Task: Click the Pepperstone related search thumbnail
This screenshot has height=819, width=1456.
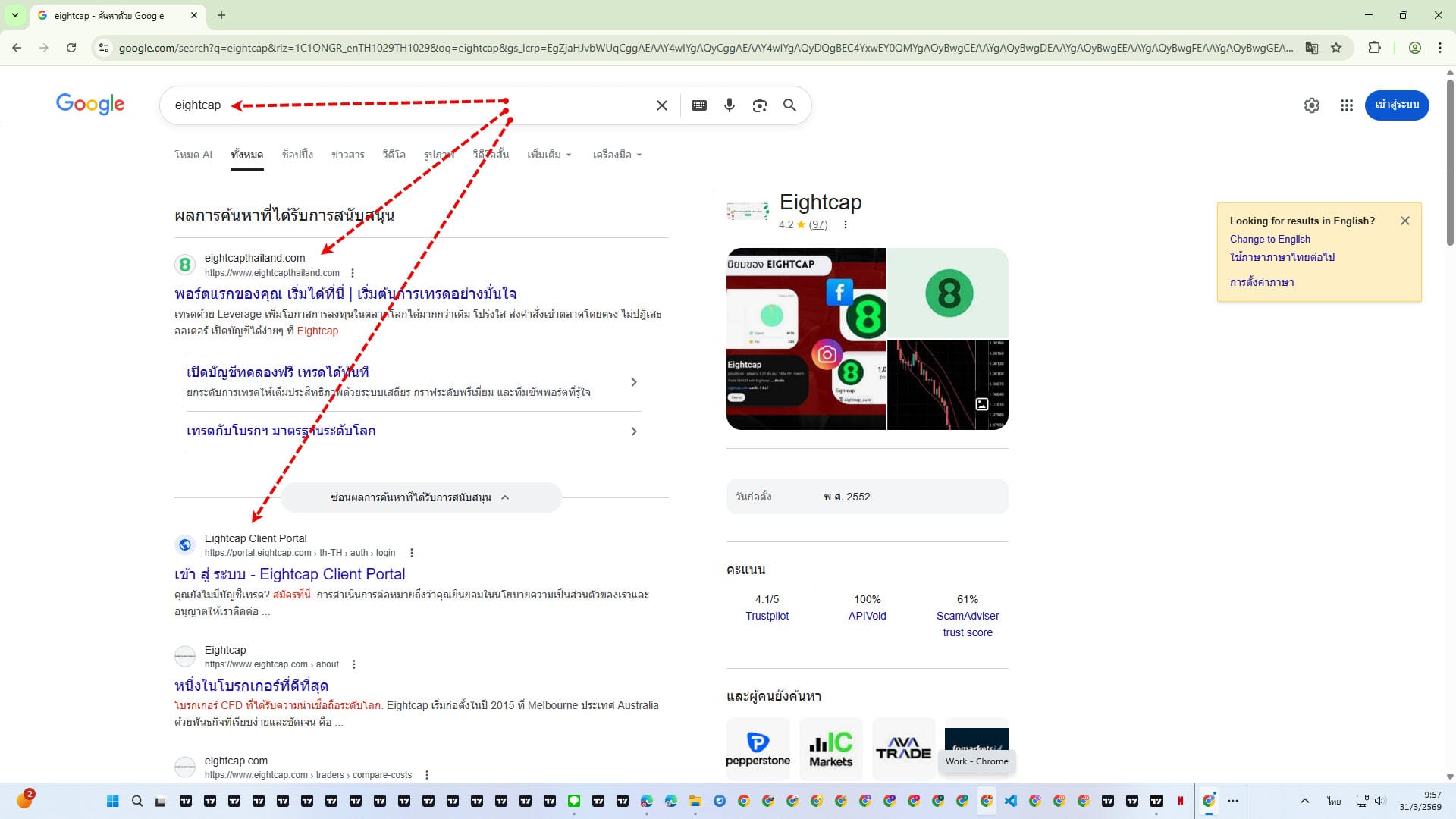Action: pos(758,748)
